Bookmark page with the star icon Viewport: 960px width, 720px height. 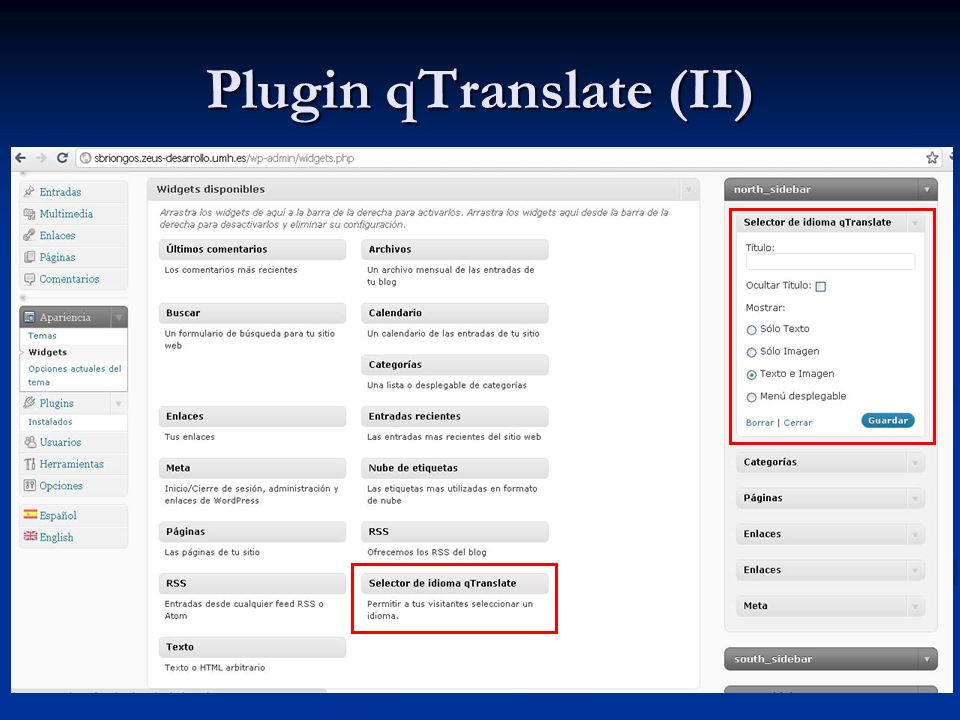coord(932,158)
